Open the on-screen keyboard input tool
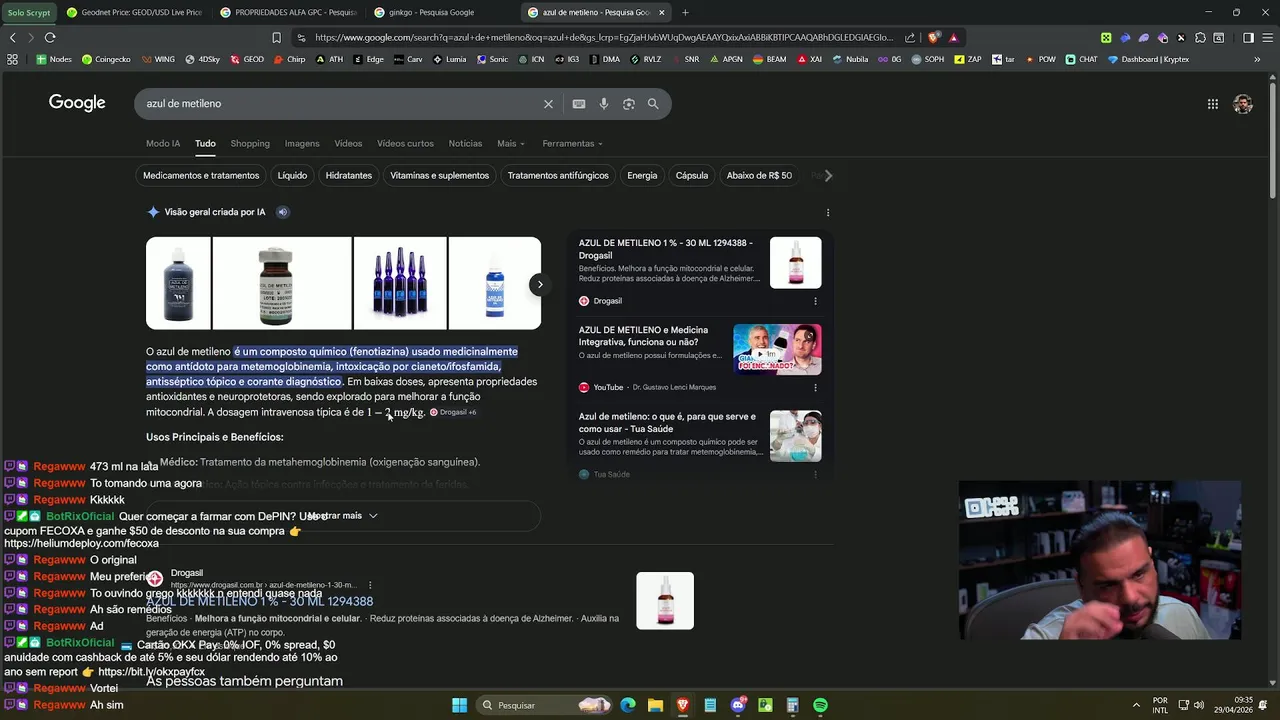Viewport: 1280px width, 720px height. pyautogui.click(x=579, y=104)
